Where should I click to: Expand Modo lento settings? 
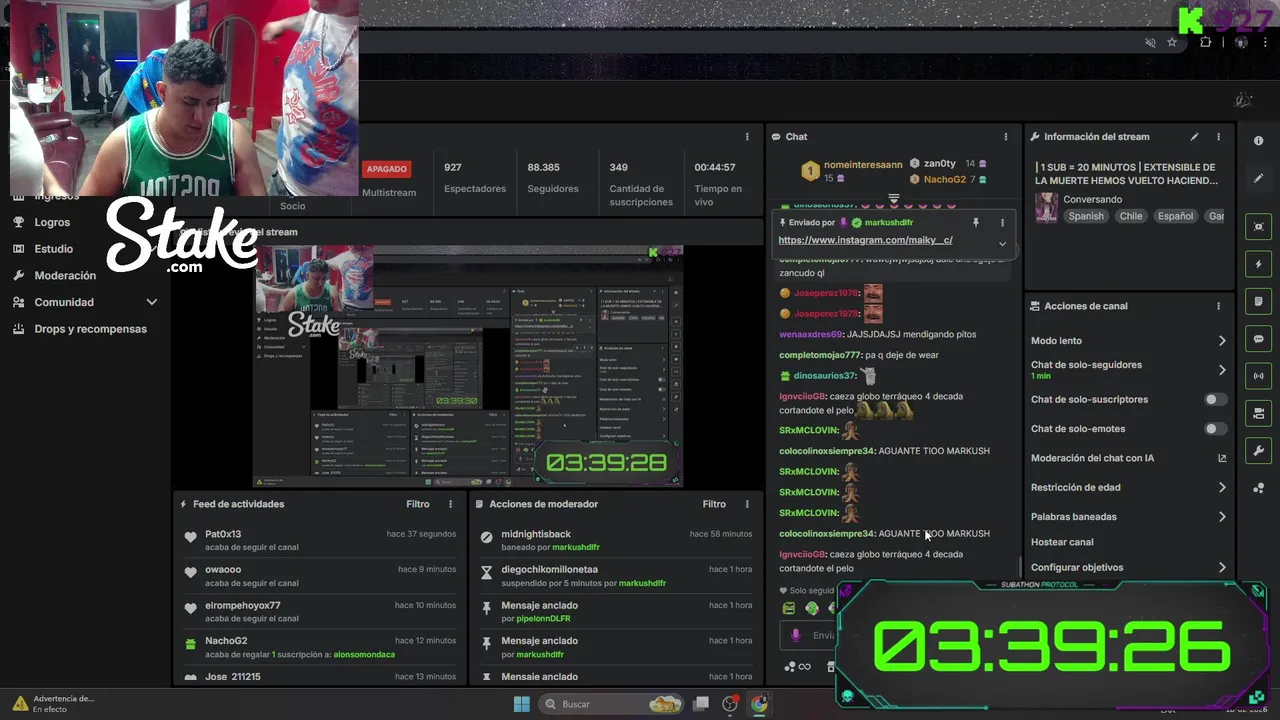click(x=1222, y=341)
